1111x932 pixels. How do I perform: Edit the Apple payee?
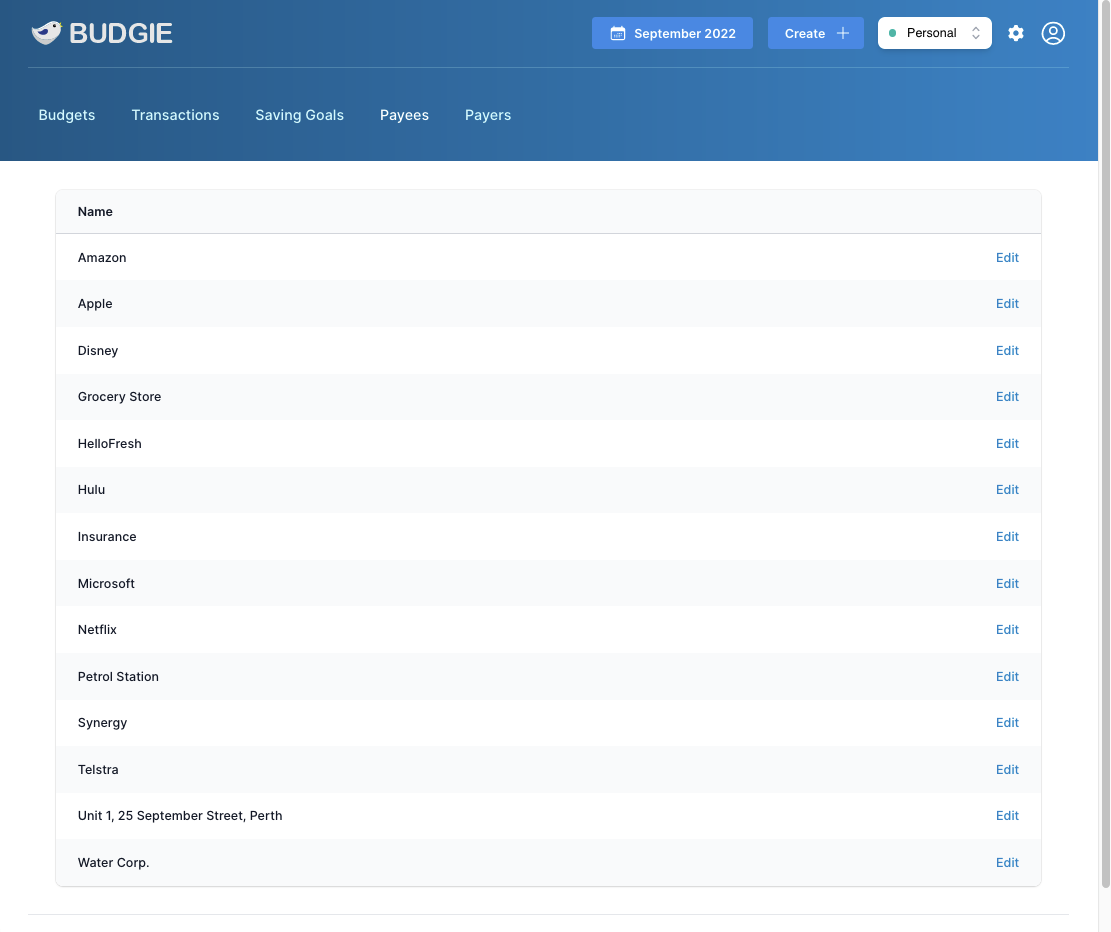(1007, 303)
